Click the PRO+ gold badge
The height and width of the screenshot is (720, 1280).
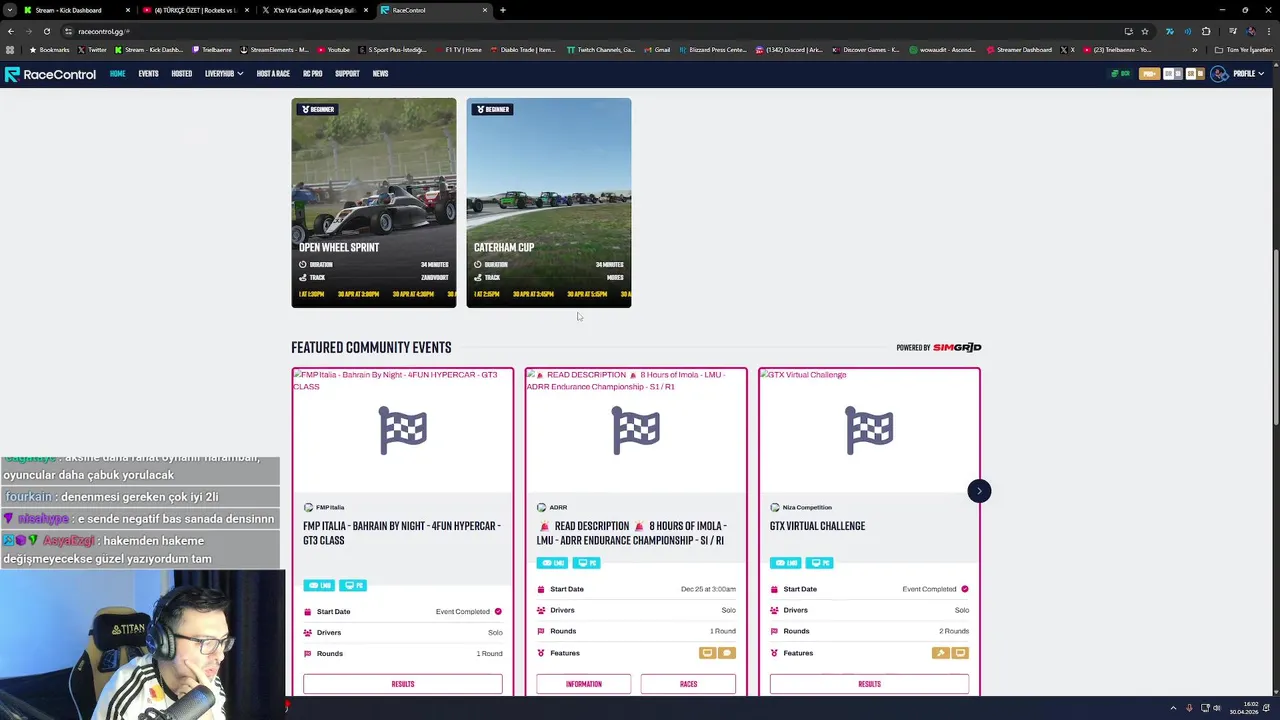point(1149,74)
